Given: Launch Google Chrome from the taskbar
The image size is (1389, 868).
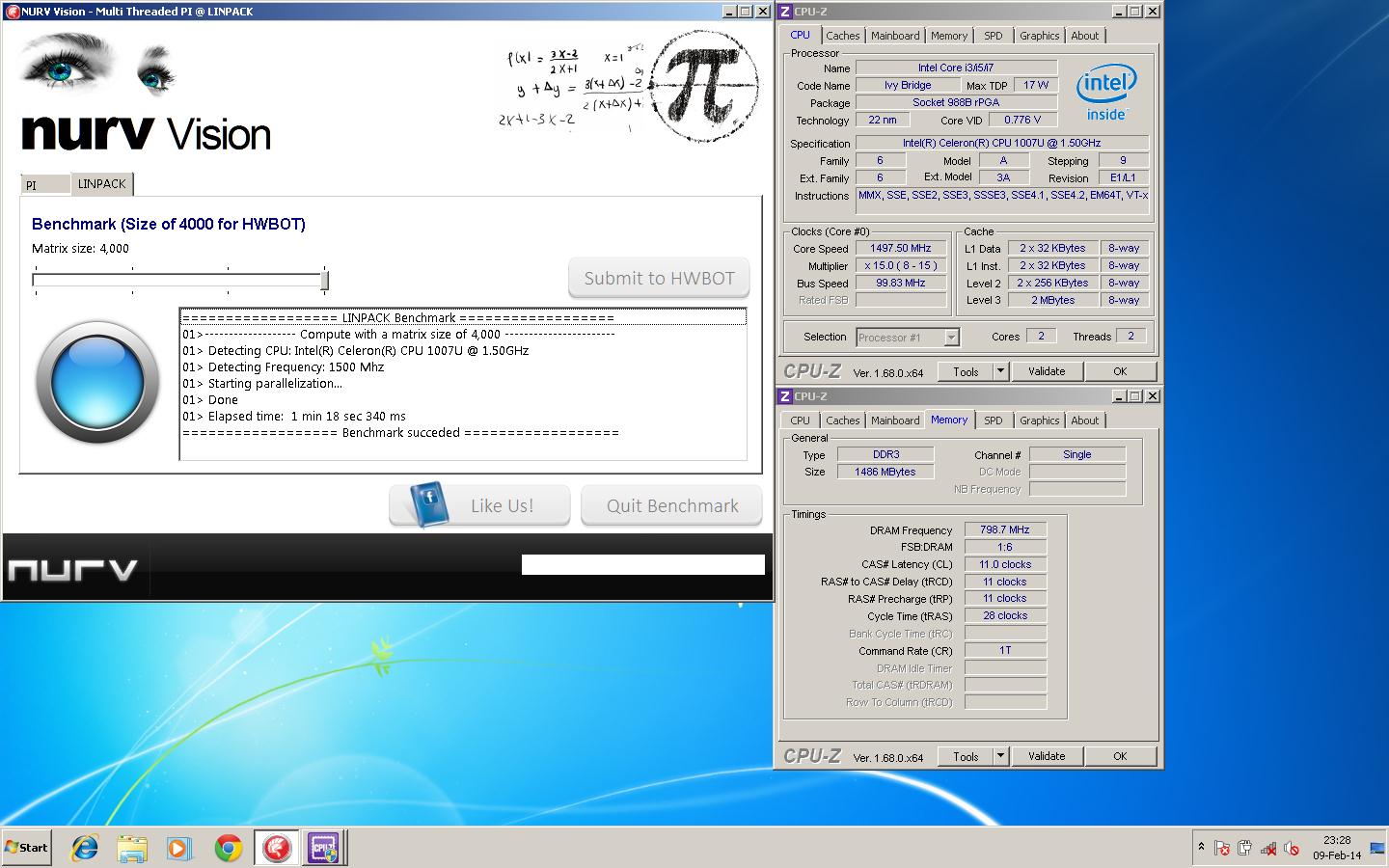Looking at the screenshot, I should pos(228,848).
